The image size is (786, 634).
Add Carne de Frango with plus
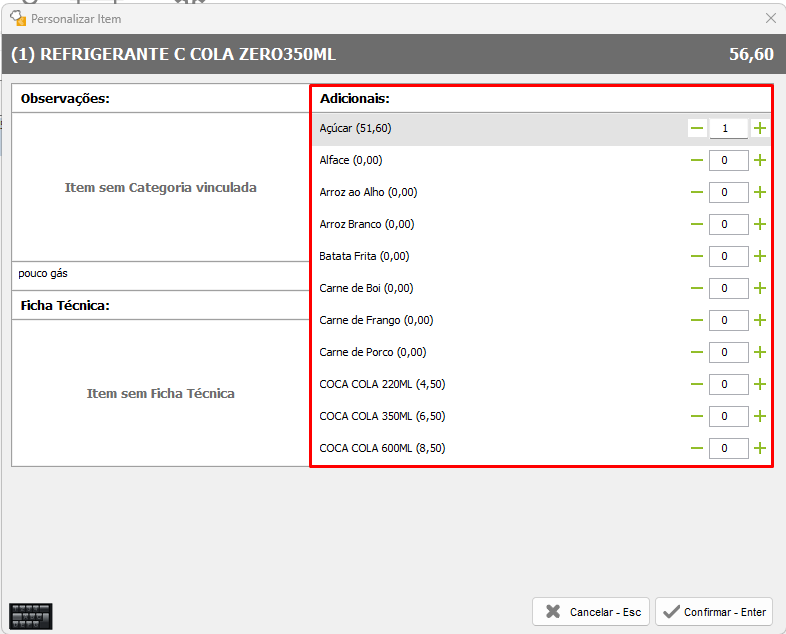pos(759,320)
